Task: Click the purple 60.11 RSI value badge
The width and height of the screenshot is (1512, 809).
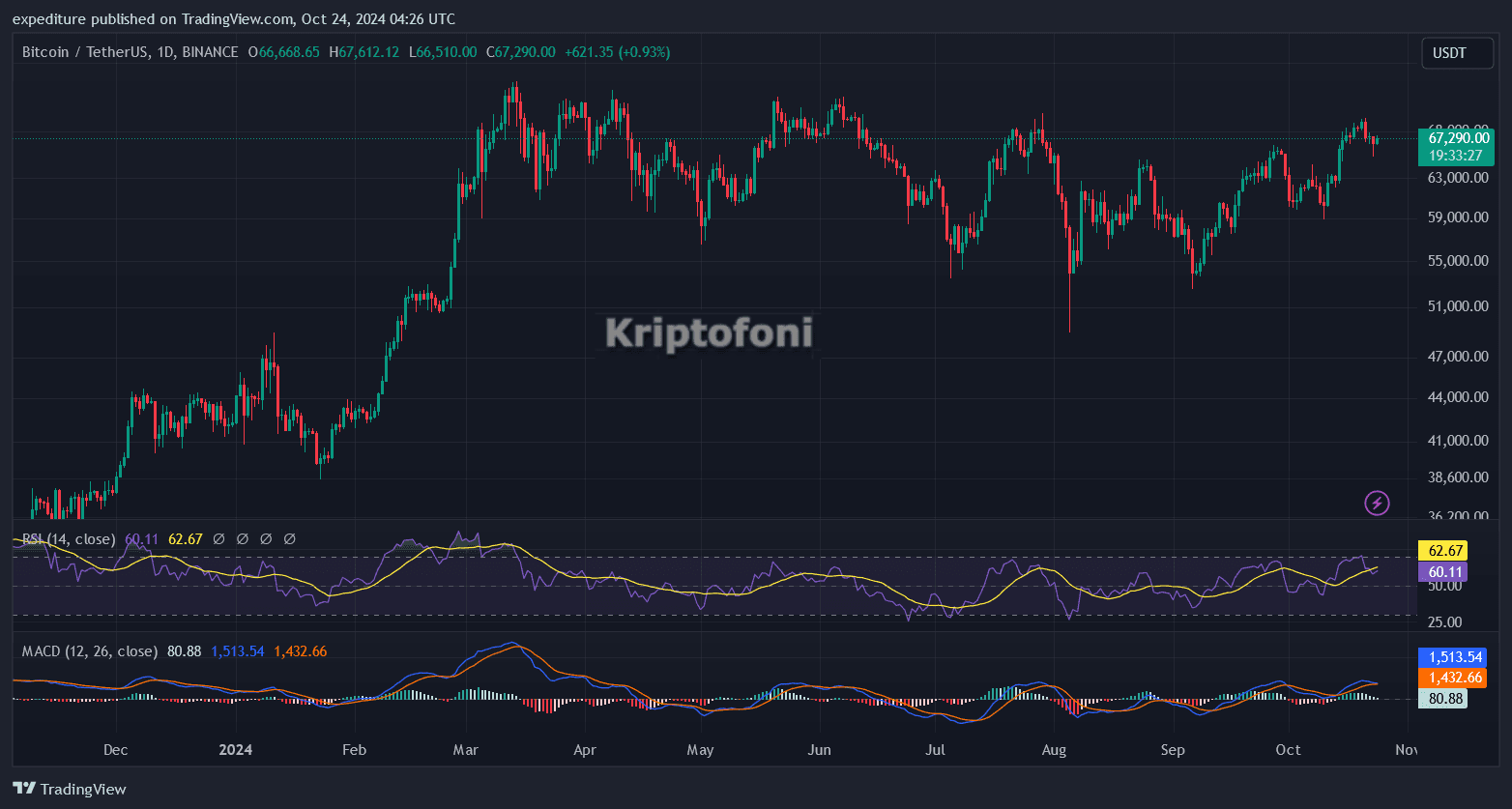Action: point(1443,571)
